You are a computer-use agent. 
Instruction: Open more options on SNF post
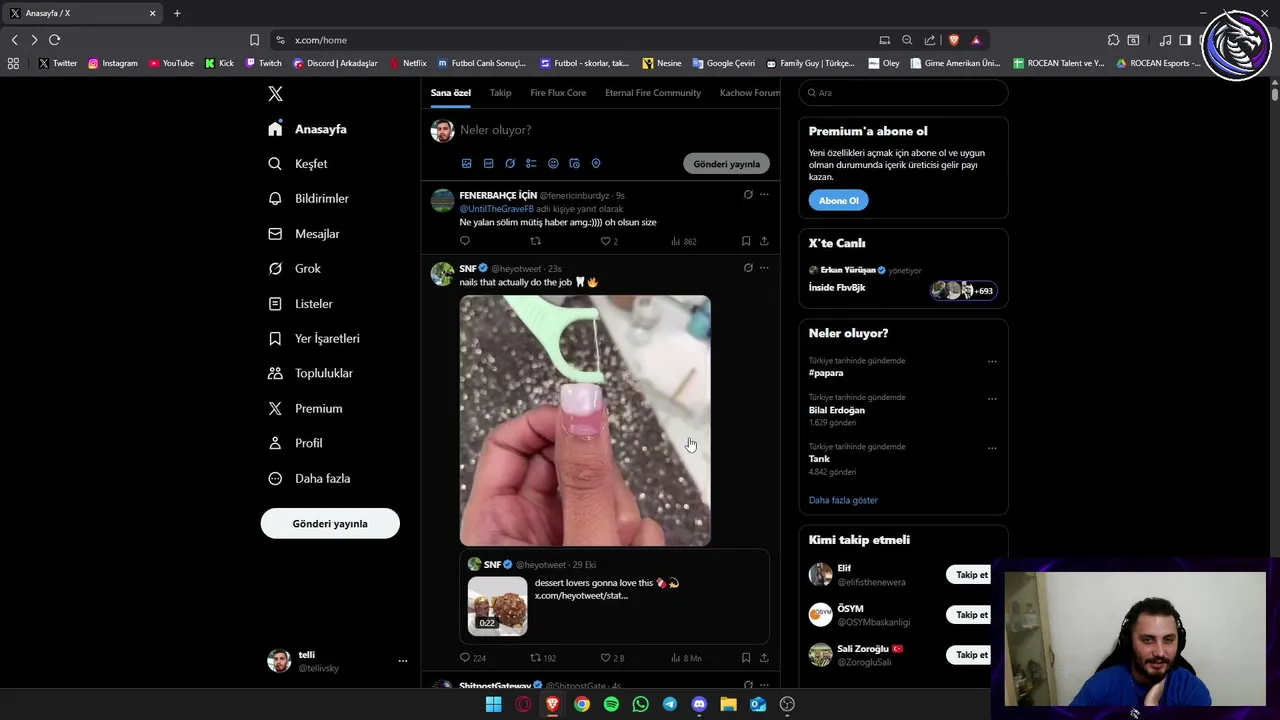[764, 268]
